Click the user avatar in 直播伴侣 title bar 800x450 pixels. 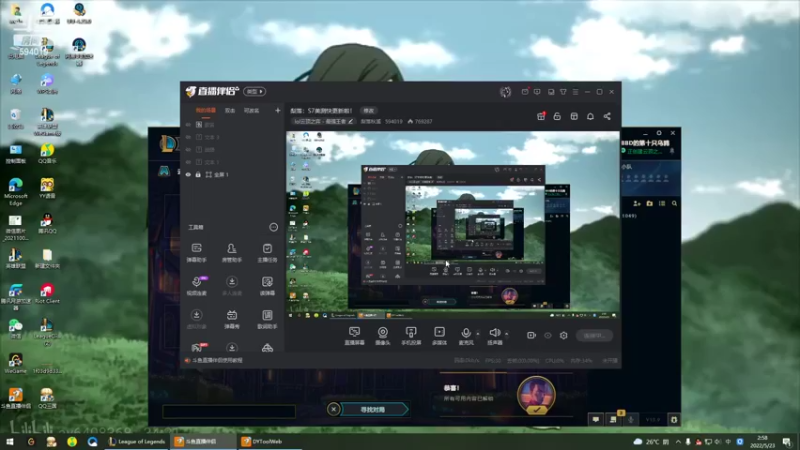click(x=505, y=92)
